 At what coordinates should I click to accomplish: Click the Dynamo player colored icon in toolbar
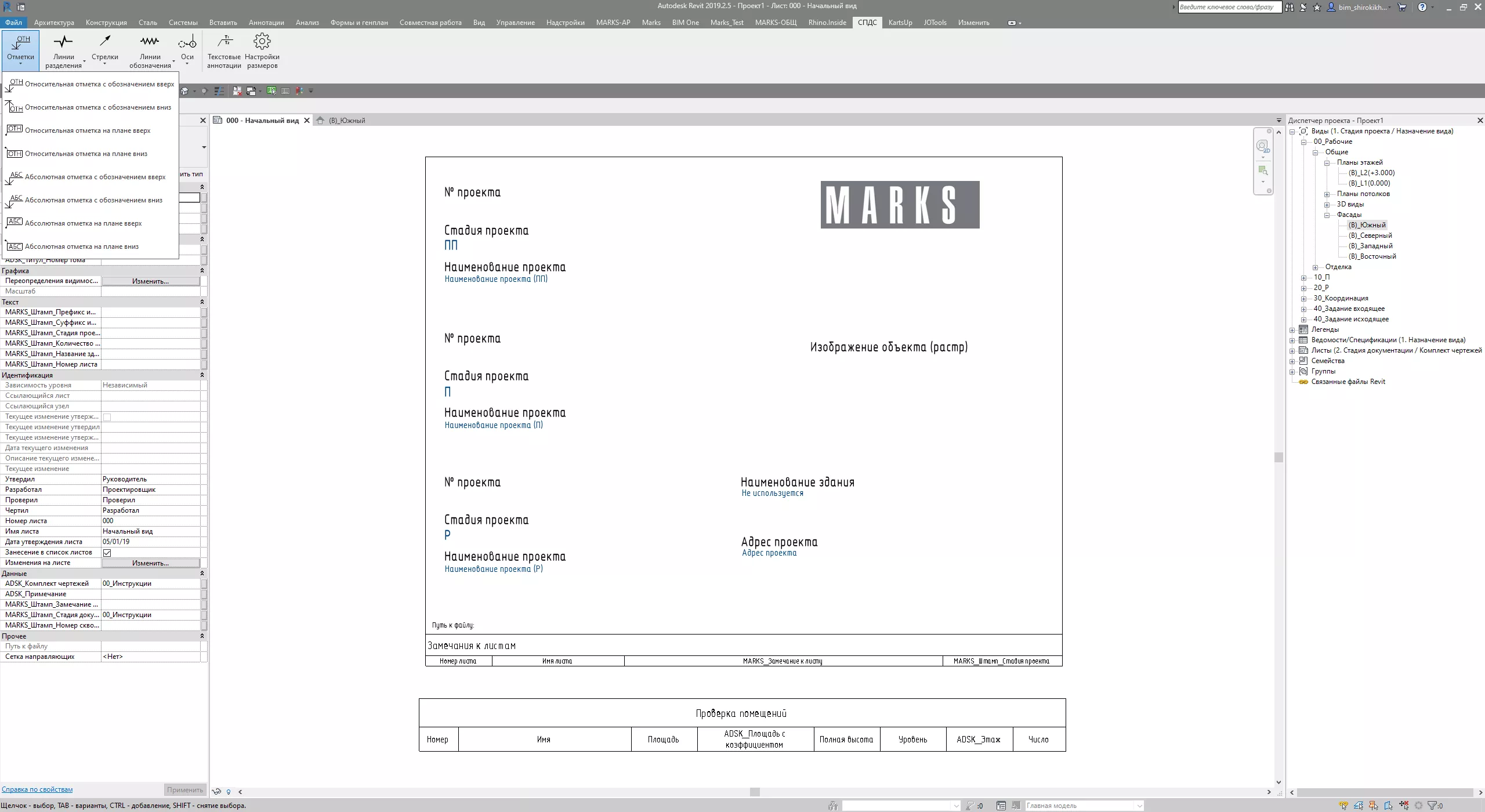click(x=299, y=91)
